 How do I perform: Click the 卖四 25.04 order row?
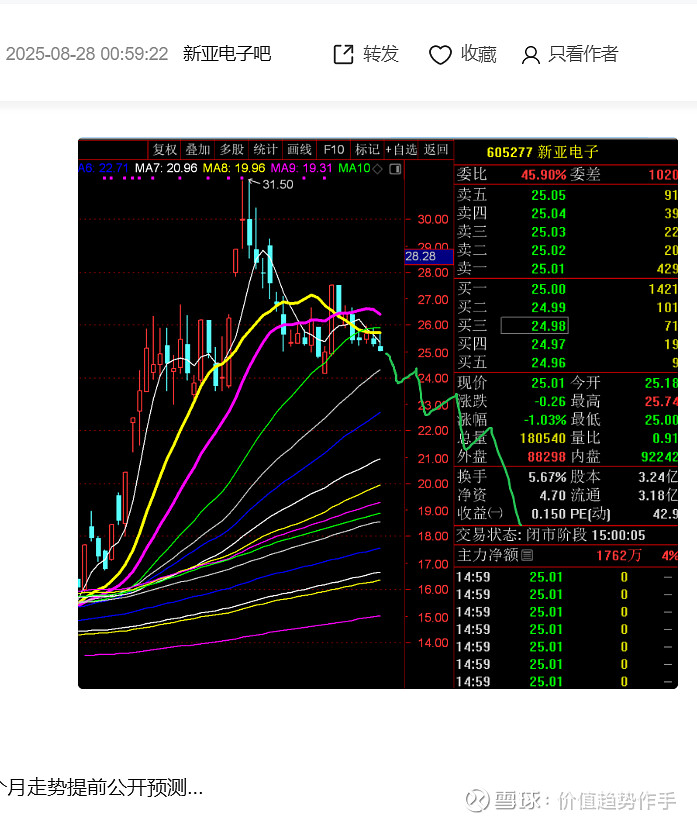pyautogui.click(x=566, y=213)
